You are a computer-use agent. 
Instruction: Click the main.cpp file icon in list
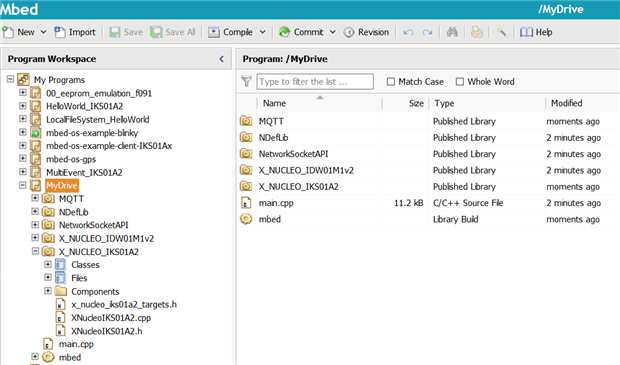pyautogui.click(x=246, y=203)
